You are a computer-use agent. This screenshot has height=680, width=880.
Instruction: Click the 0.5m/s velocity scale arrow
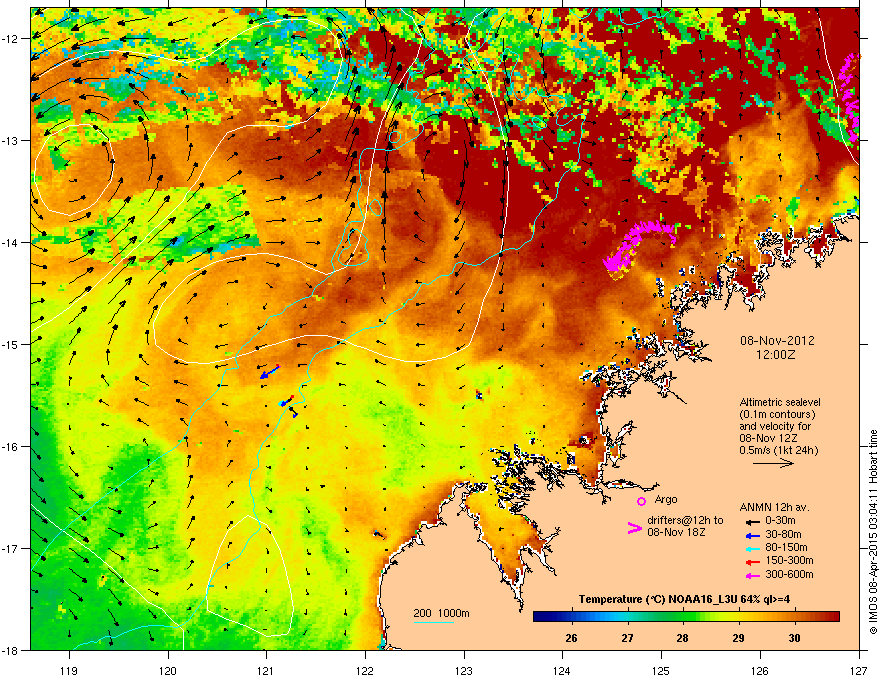pyautogui.click(x=773, y=463)
